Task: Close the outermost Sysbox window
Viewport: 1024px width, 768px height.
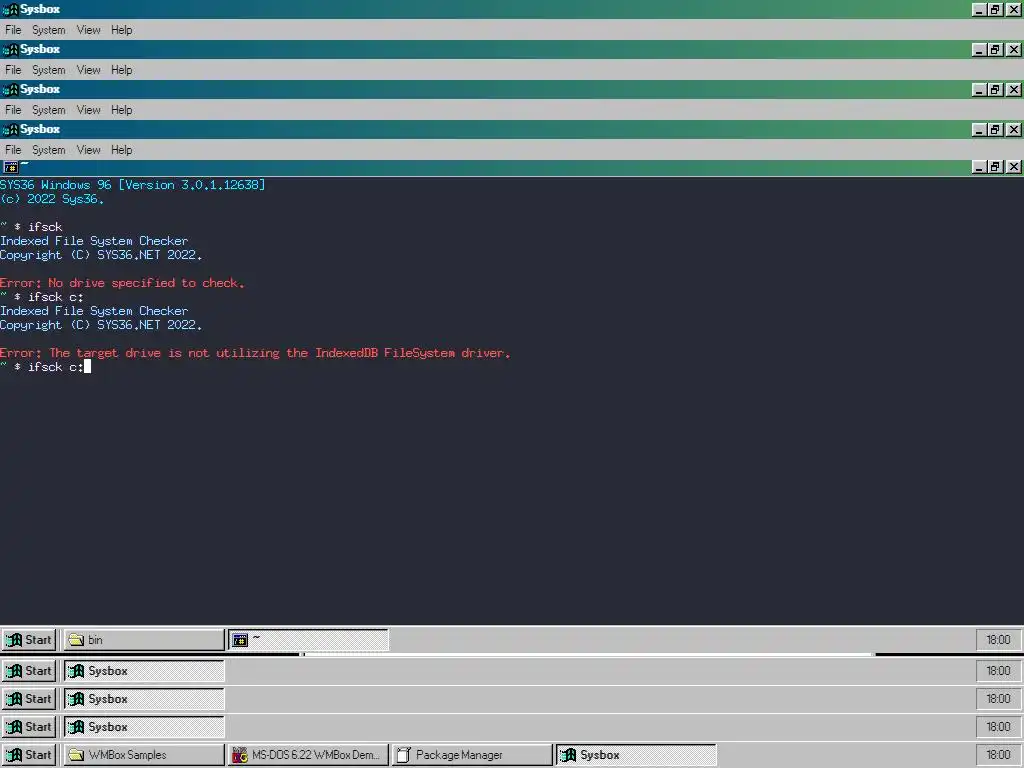Action: pyautogui.click(x=1013, y=10)
